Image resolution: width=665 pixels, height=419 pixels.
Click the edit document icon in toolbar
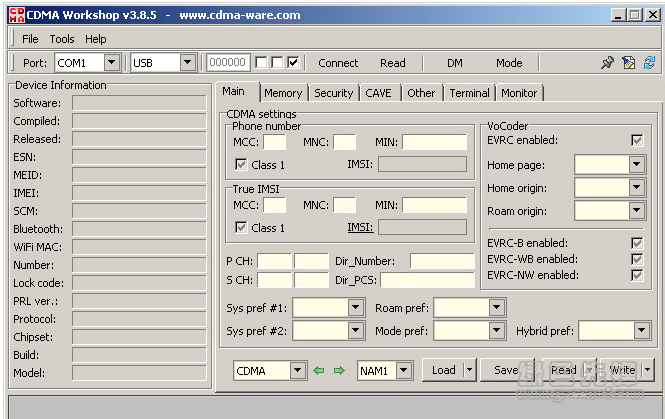629,63
